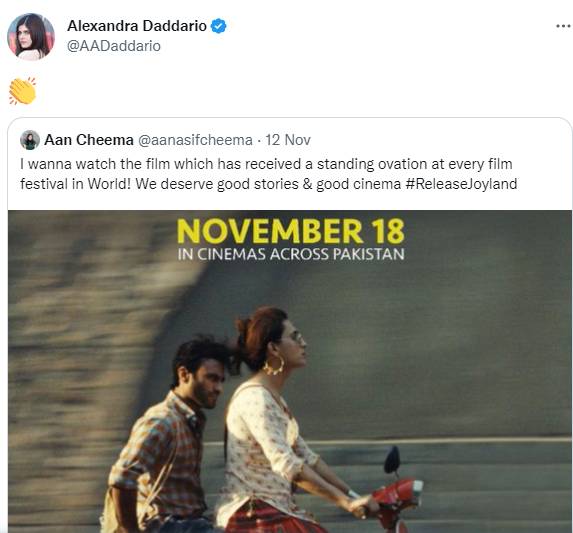
Task: Click the 12 Nov timestamp
Action: coord(288,140)
